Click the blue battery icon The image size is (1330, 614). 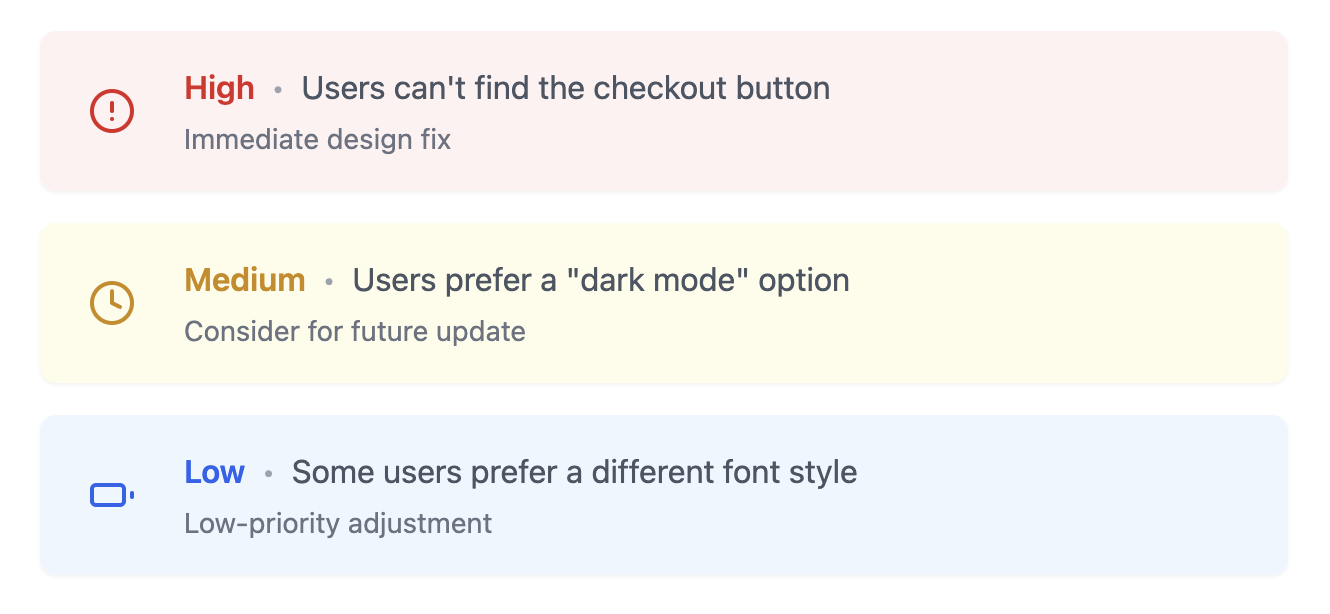111,495
